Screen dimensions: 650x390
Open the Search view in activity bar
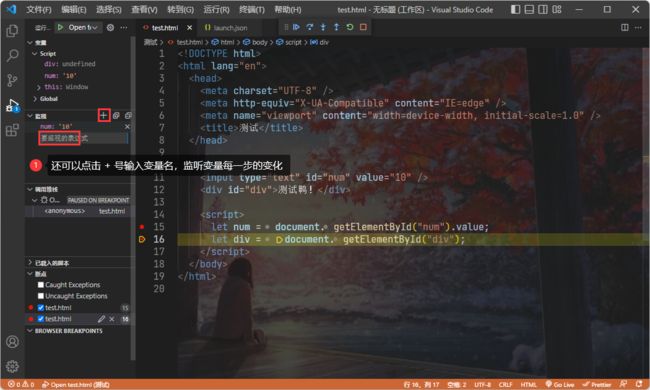pos(12,55)
